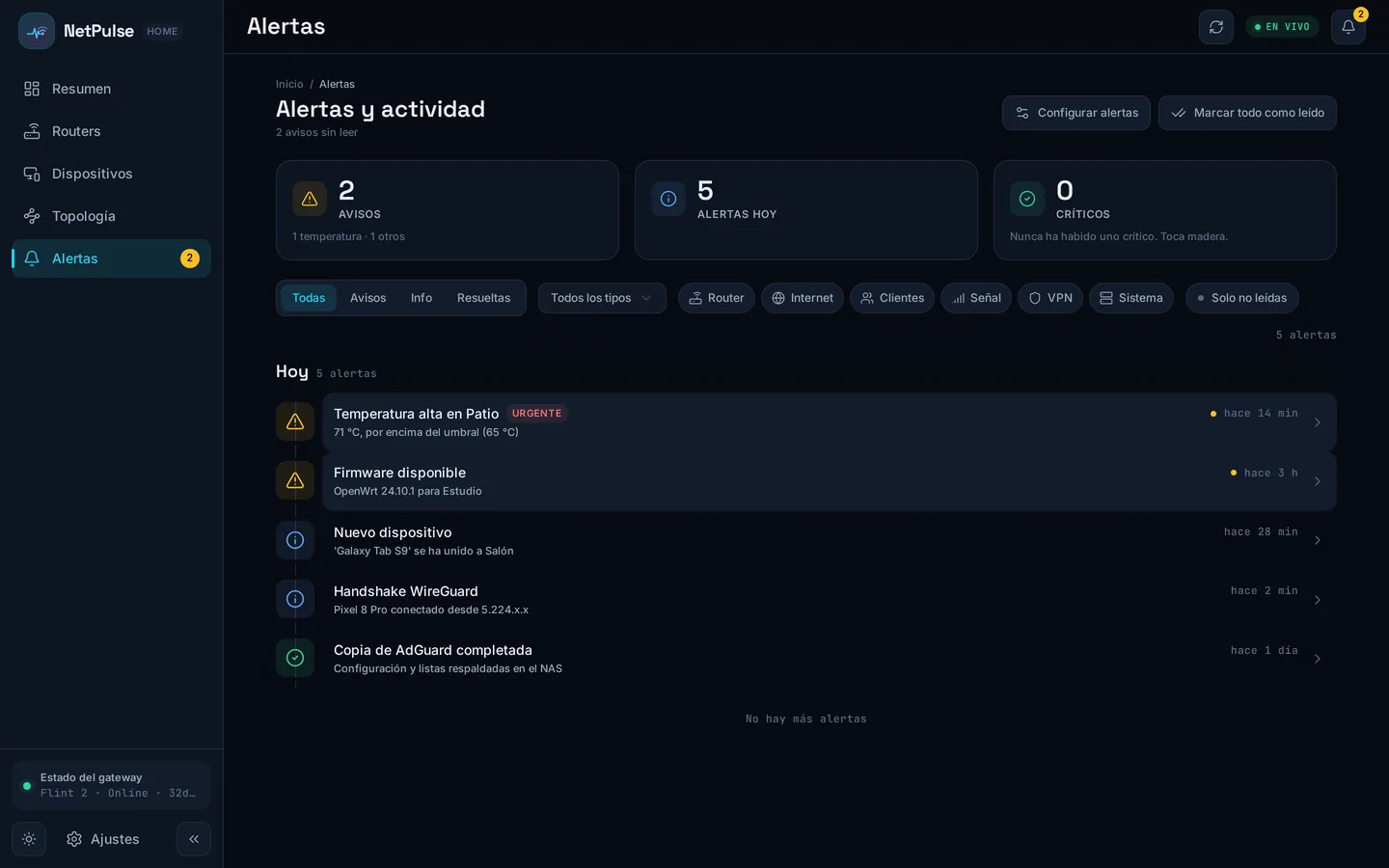Click the Resumen dashboard icon
The width and height of the screenshot is (1389, 868).
[32, 89]
